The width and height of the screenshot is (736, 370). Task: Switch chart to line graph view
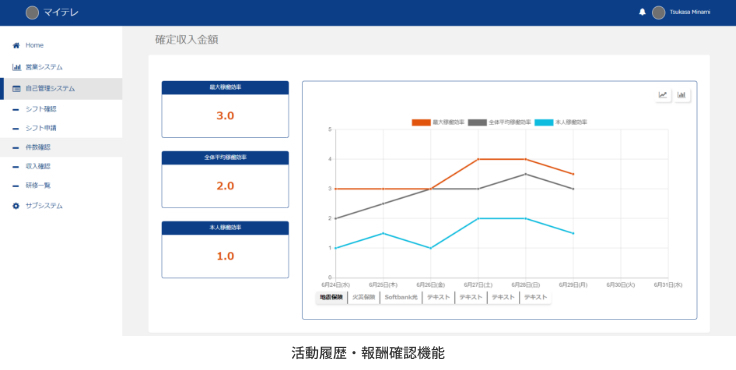[663, 95]
